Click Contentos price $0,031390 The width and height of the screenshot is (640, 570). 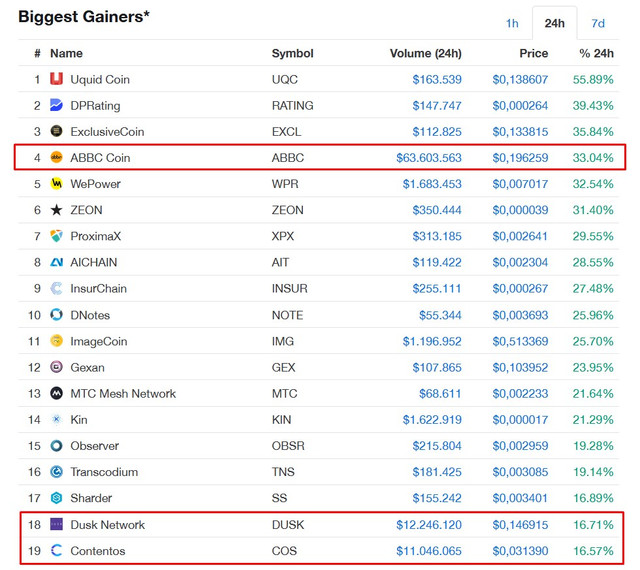tap(520, 551)
